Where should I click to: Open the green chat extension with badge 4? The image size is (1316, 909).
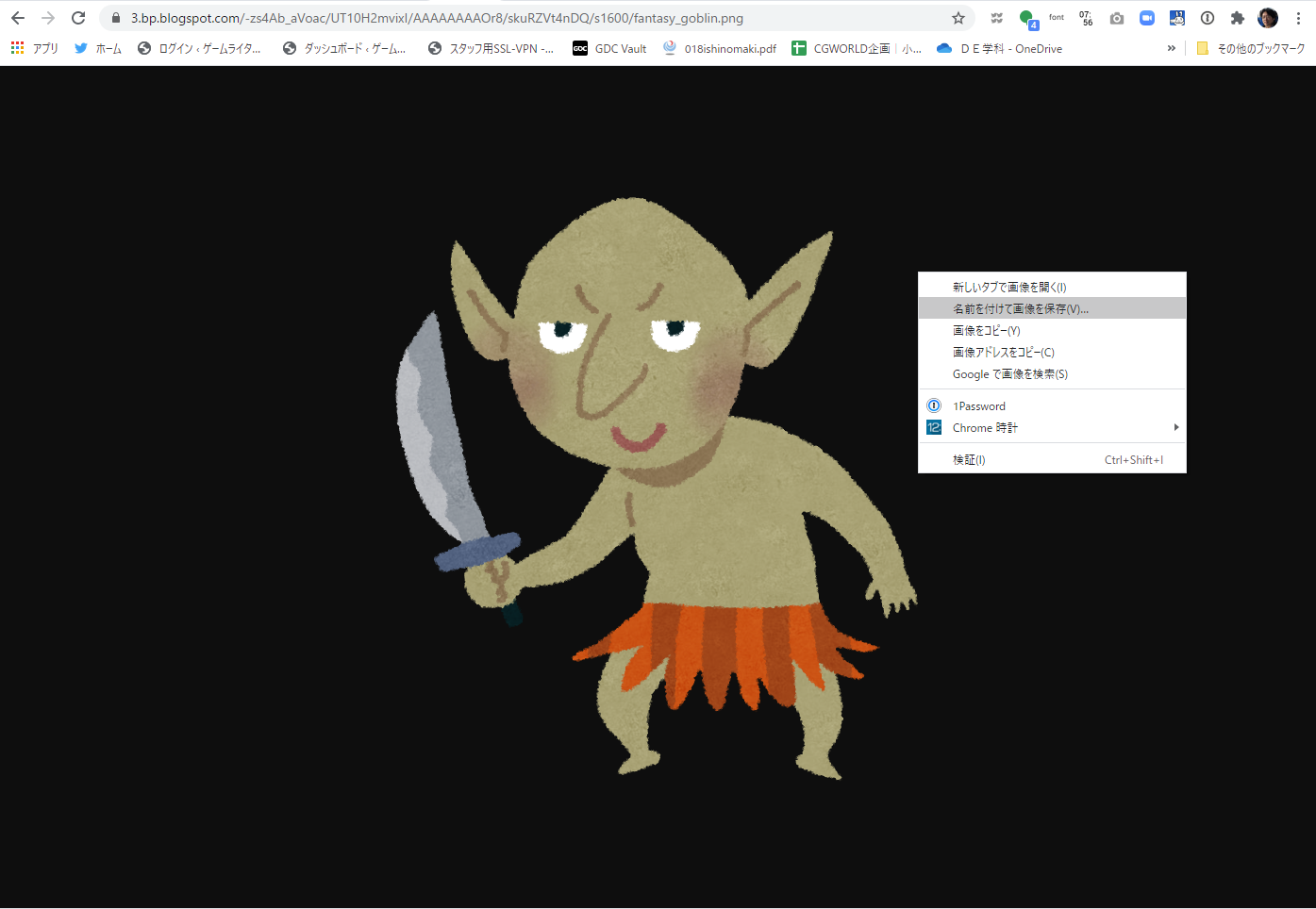pos(1027,19)
